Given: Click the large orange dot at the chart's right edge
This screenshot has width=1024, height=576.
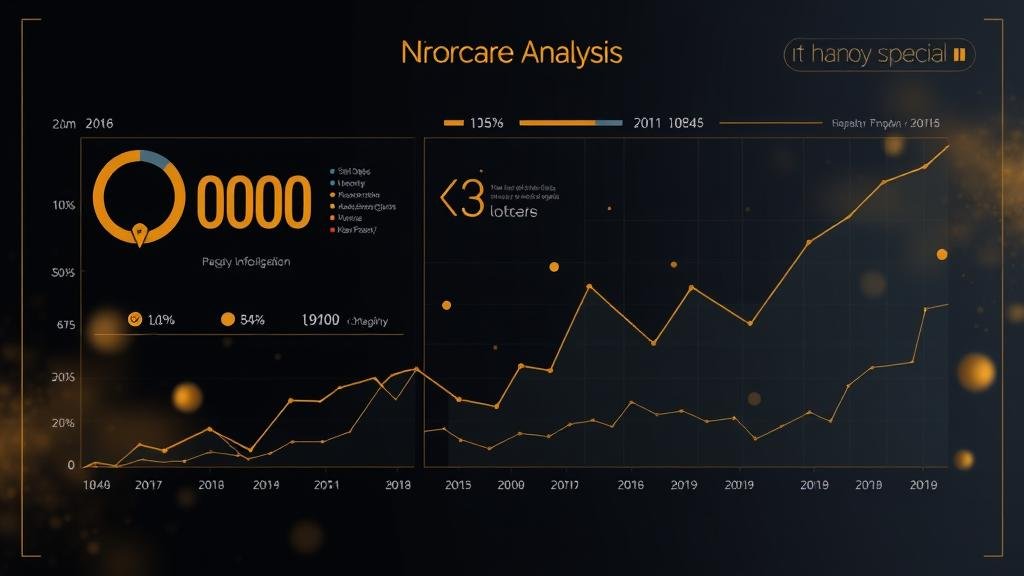Looking at the screenshot, I should click(x=941, y=254).
